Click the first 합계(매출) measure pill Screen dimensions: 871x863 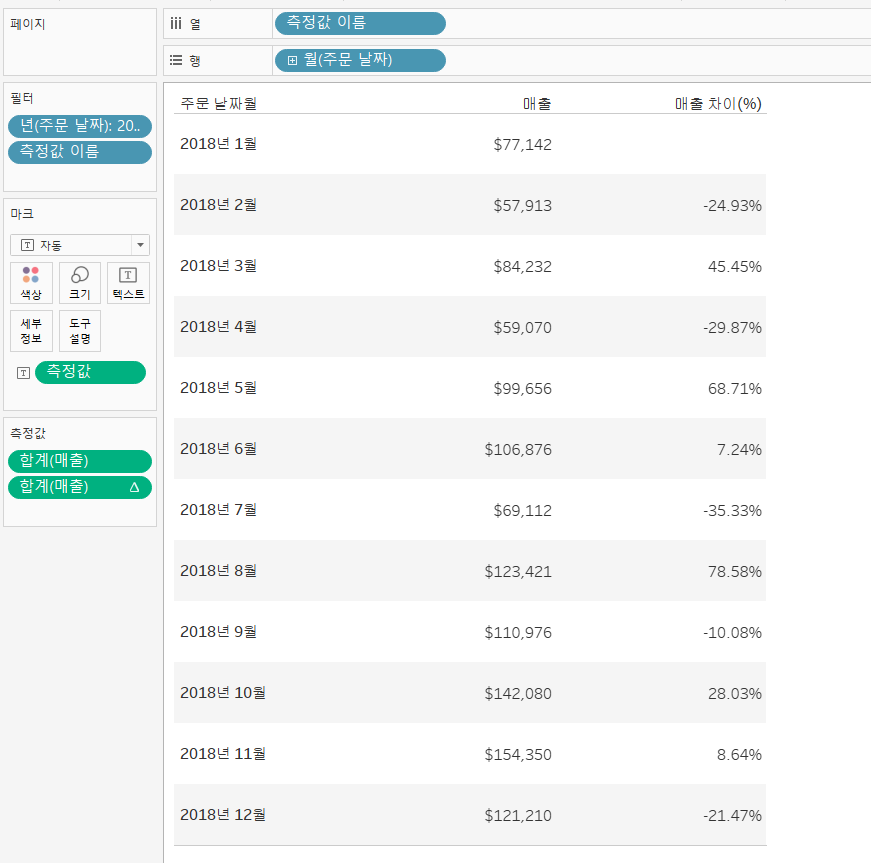point(80,461)
